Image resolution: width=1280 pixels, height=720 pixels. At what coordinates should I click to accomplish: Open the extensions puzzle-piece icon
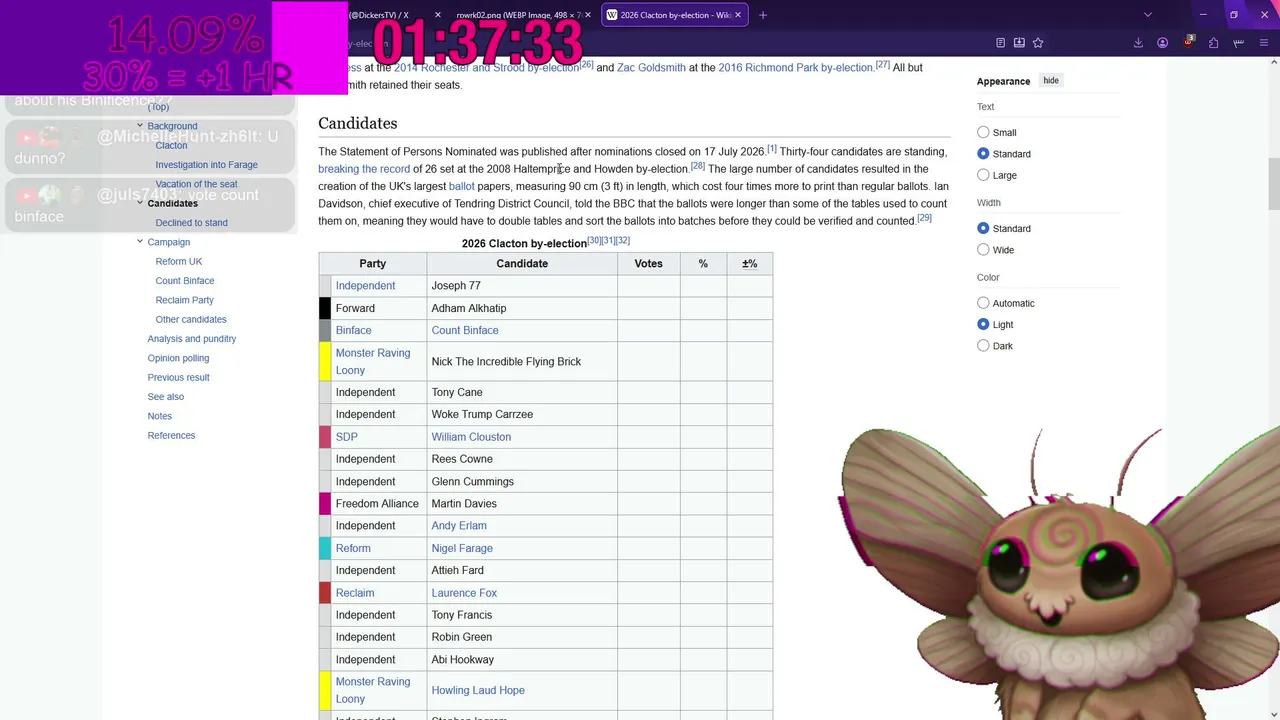pyautogui.click(x=1213, y=43)
